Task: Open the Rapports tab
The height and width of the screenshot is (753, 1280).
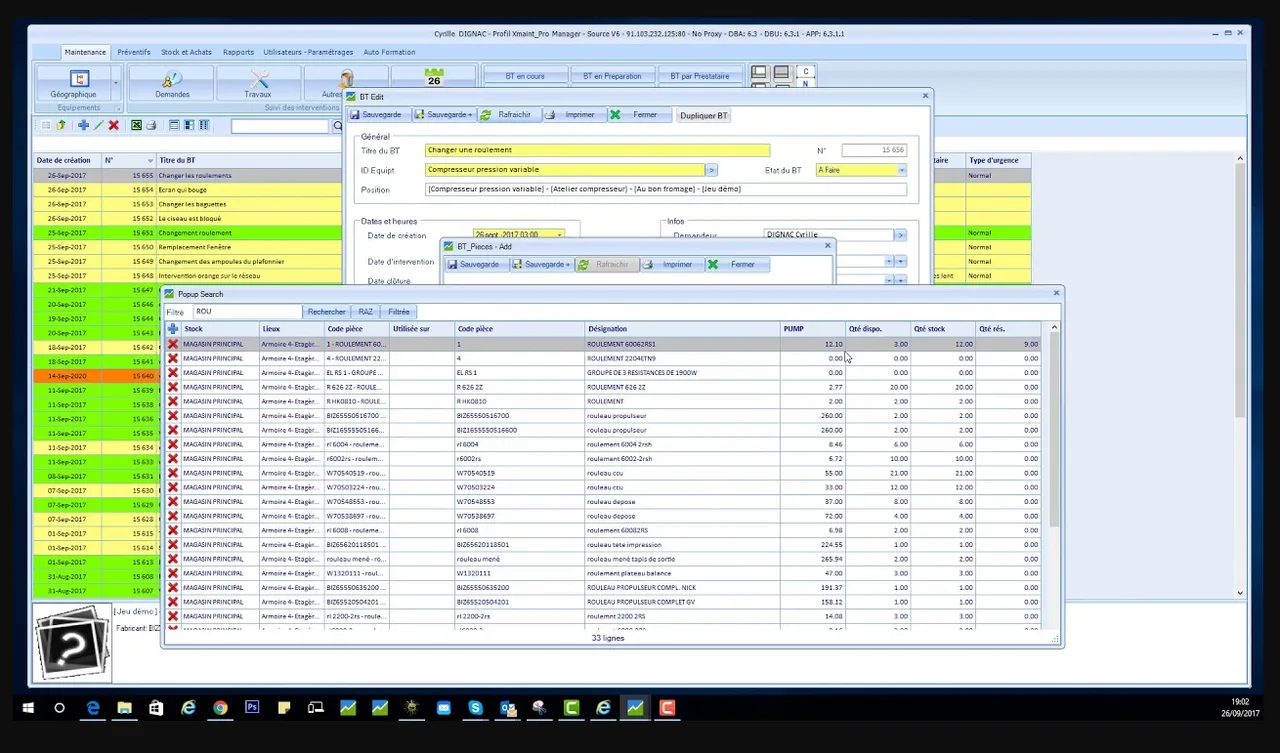Action: pyautogui.click(x=238, y=52)
